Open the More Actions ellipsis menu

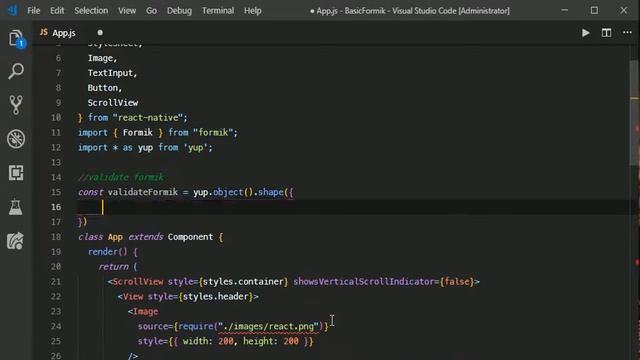[x=627, y=33]
